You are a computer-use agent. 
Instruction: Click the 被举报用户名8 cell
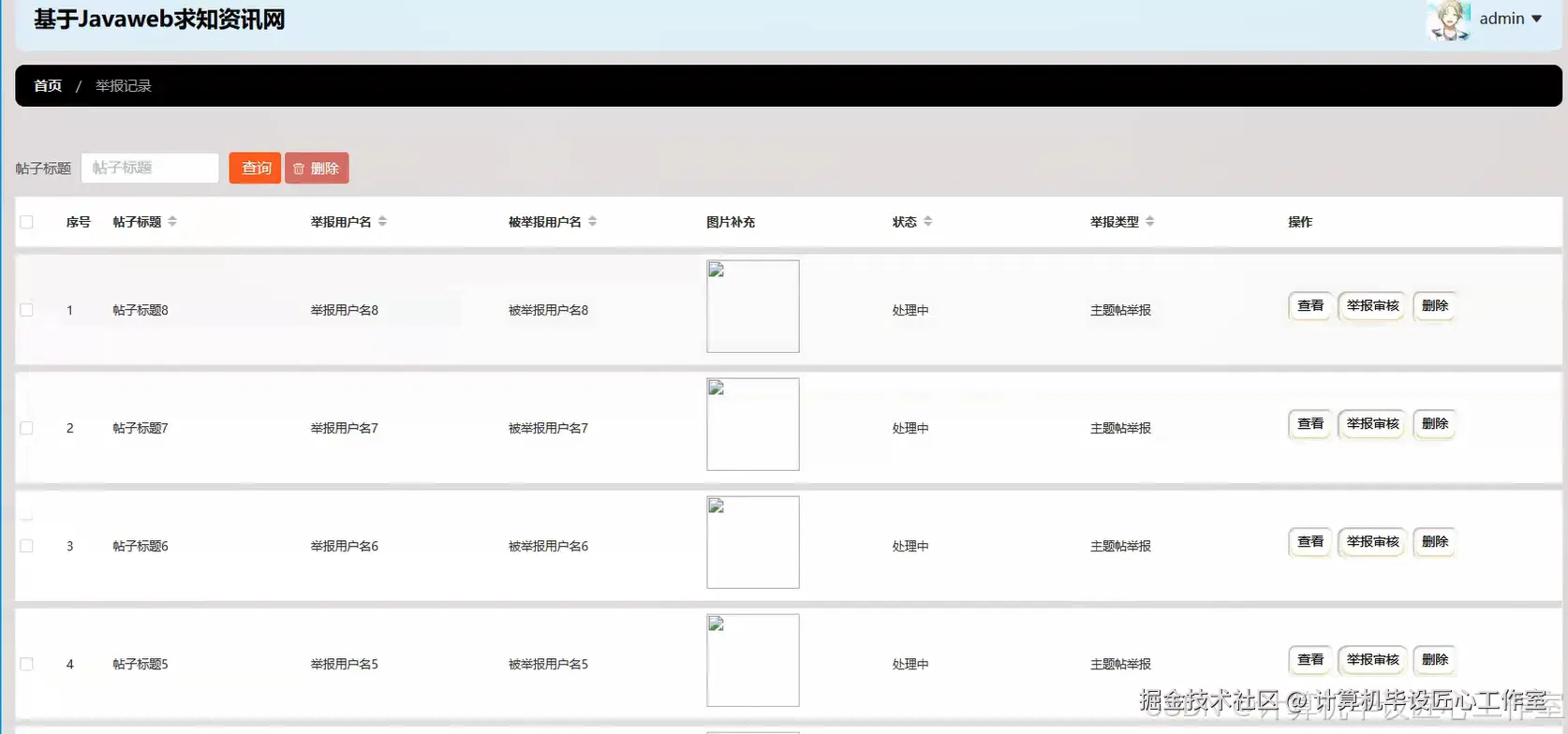coord(548,310)
